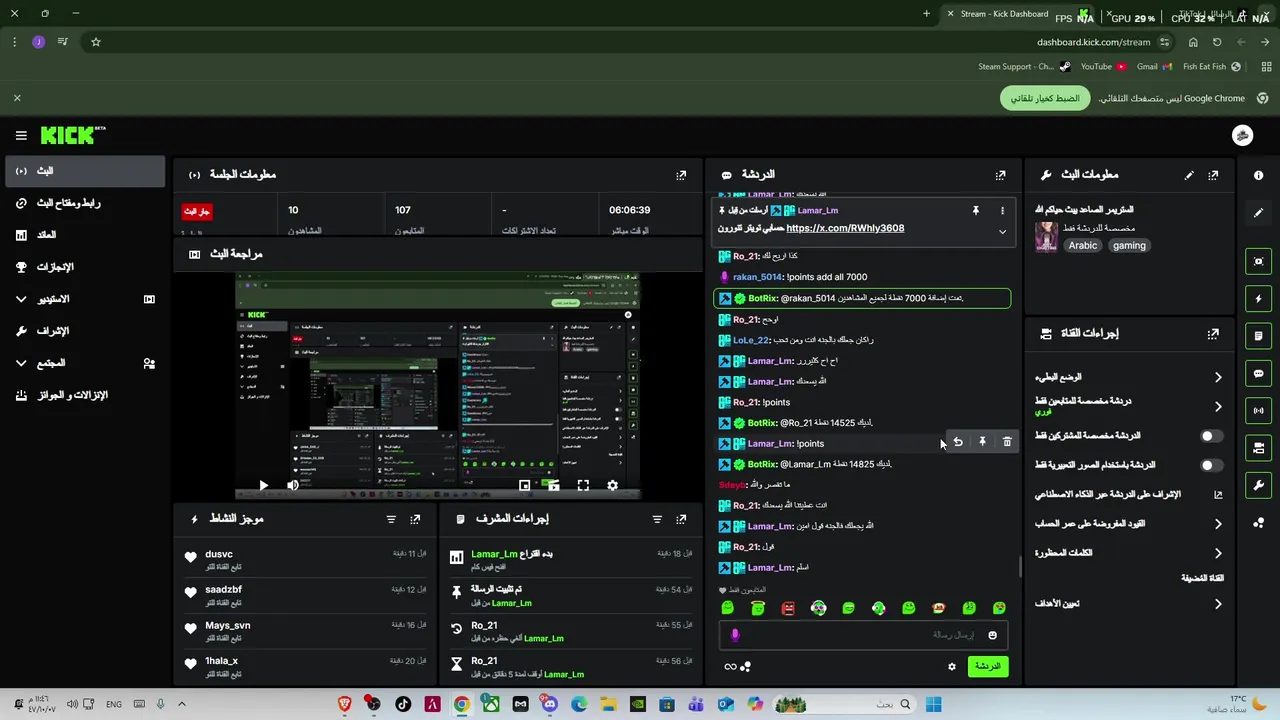
Task: Click the chat scrollbar thumb
Action: coord(1020,567)
